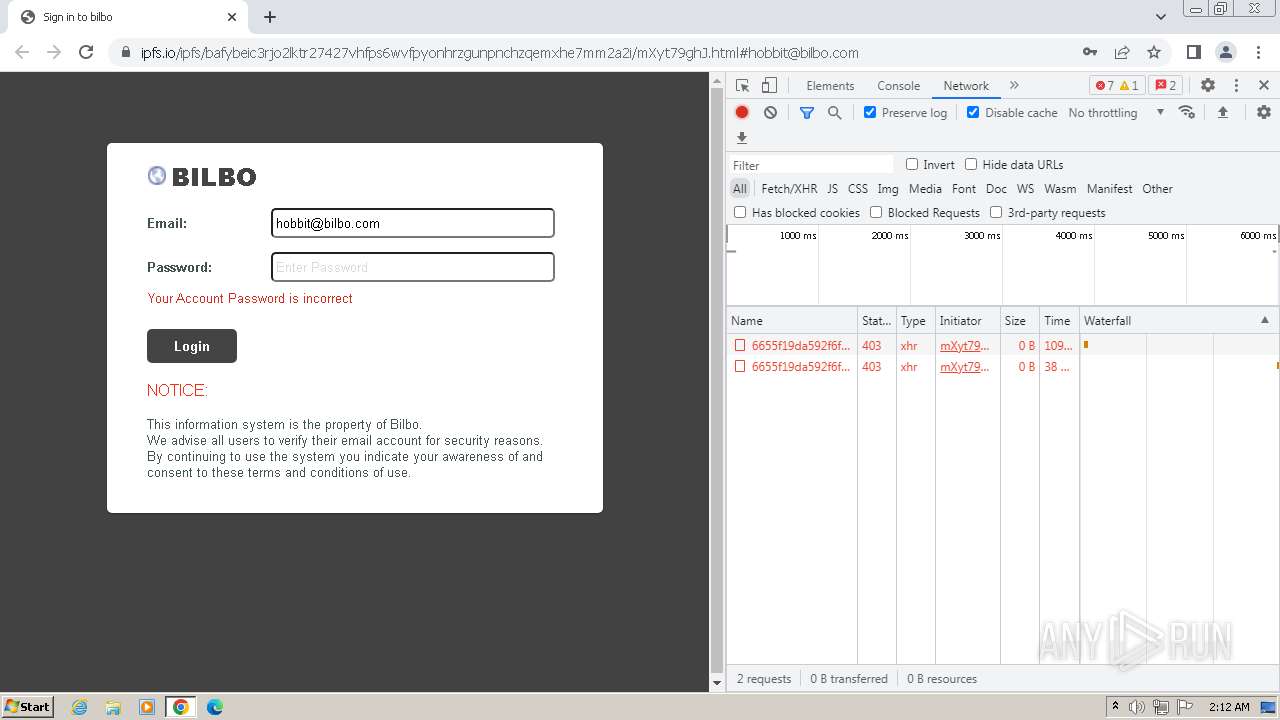
Task: Filter requests by WS
Action: click(x=1025, y=188)
